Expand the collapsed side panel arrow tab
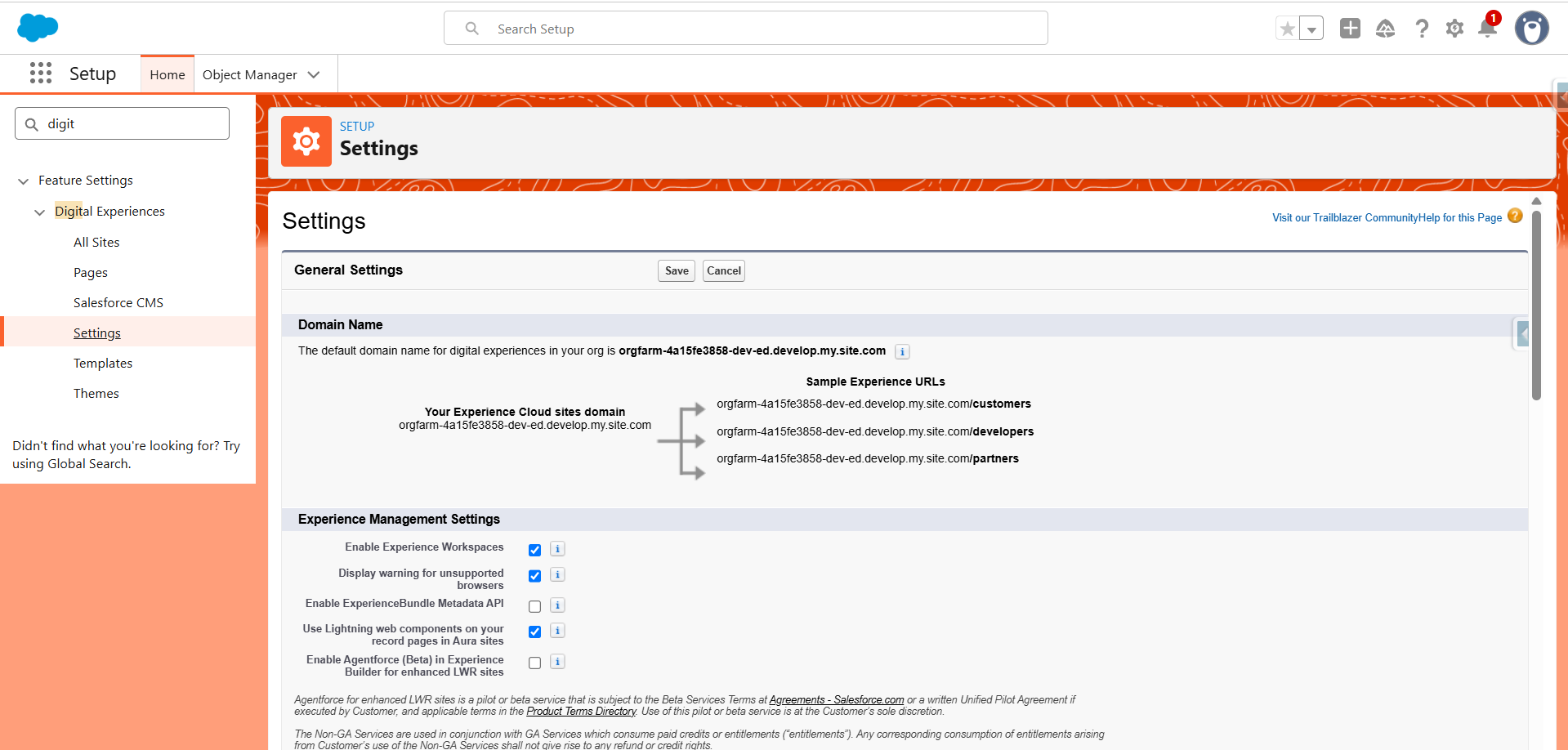The height and width of the screenshot is (750, 1568). [1522, 333]
